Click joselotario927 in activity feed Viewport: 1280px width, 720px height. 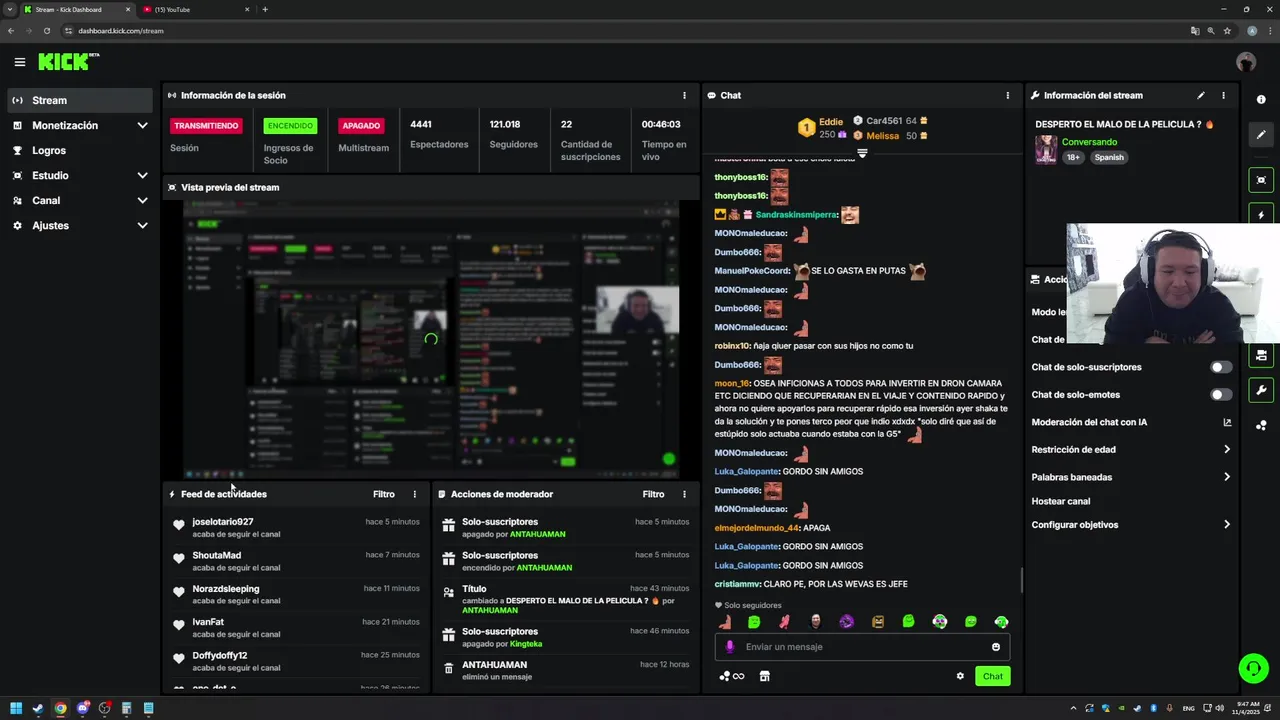pos(223,522)
